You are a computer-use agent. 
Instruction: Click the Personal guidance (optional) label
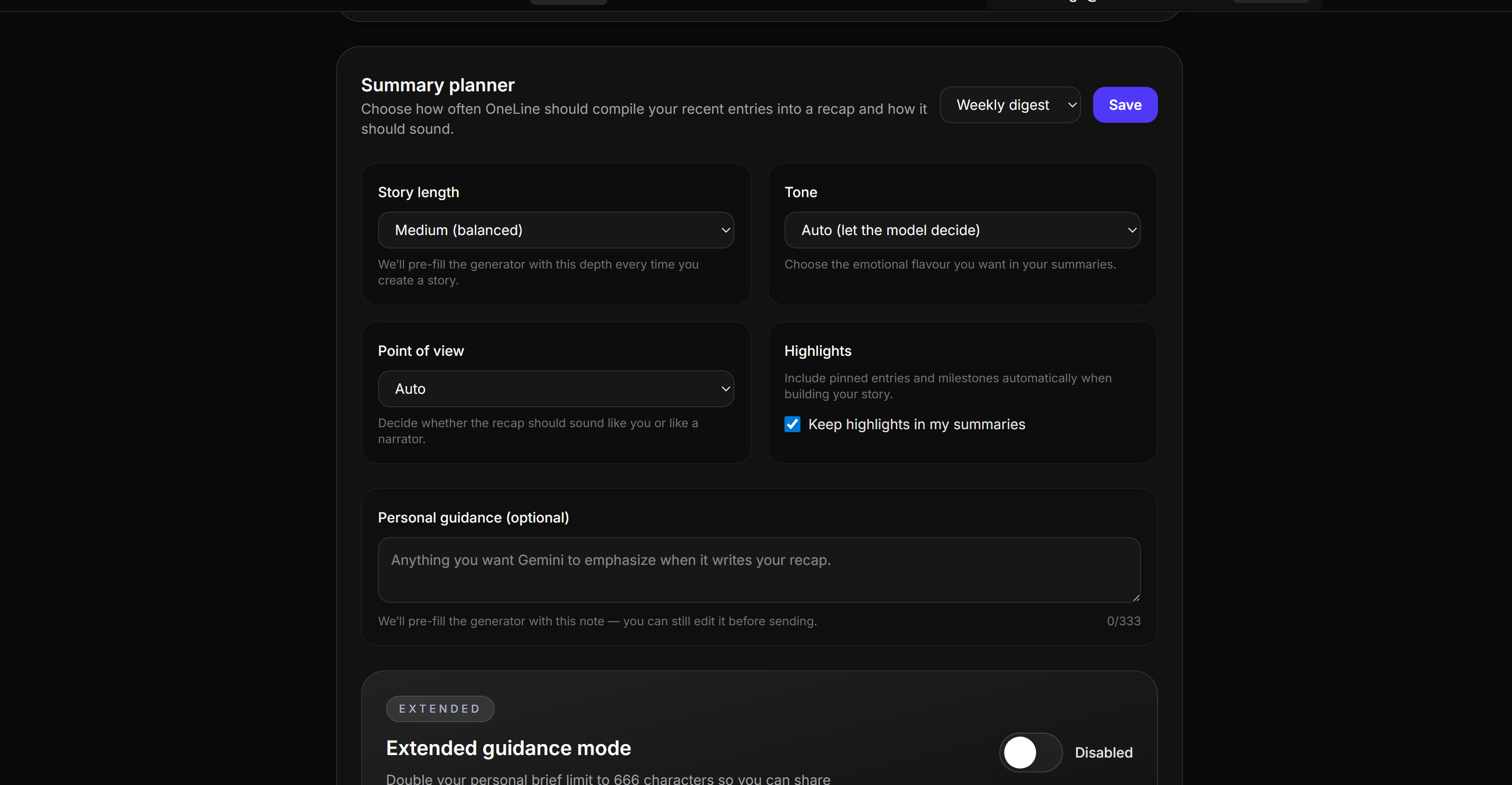click(x=473, y=518)
